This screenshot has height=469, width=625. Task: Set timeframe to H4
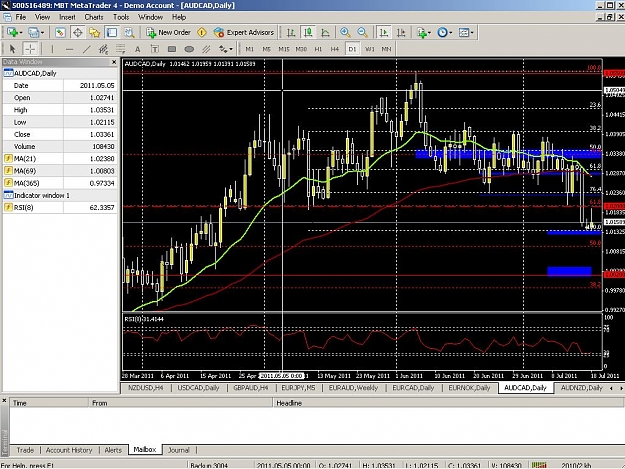(335, 49)
